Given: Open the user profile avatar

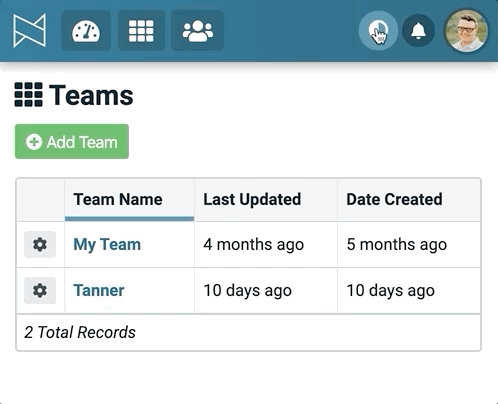Looking at the screenshot, I should click(x=466, y=31).
